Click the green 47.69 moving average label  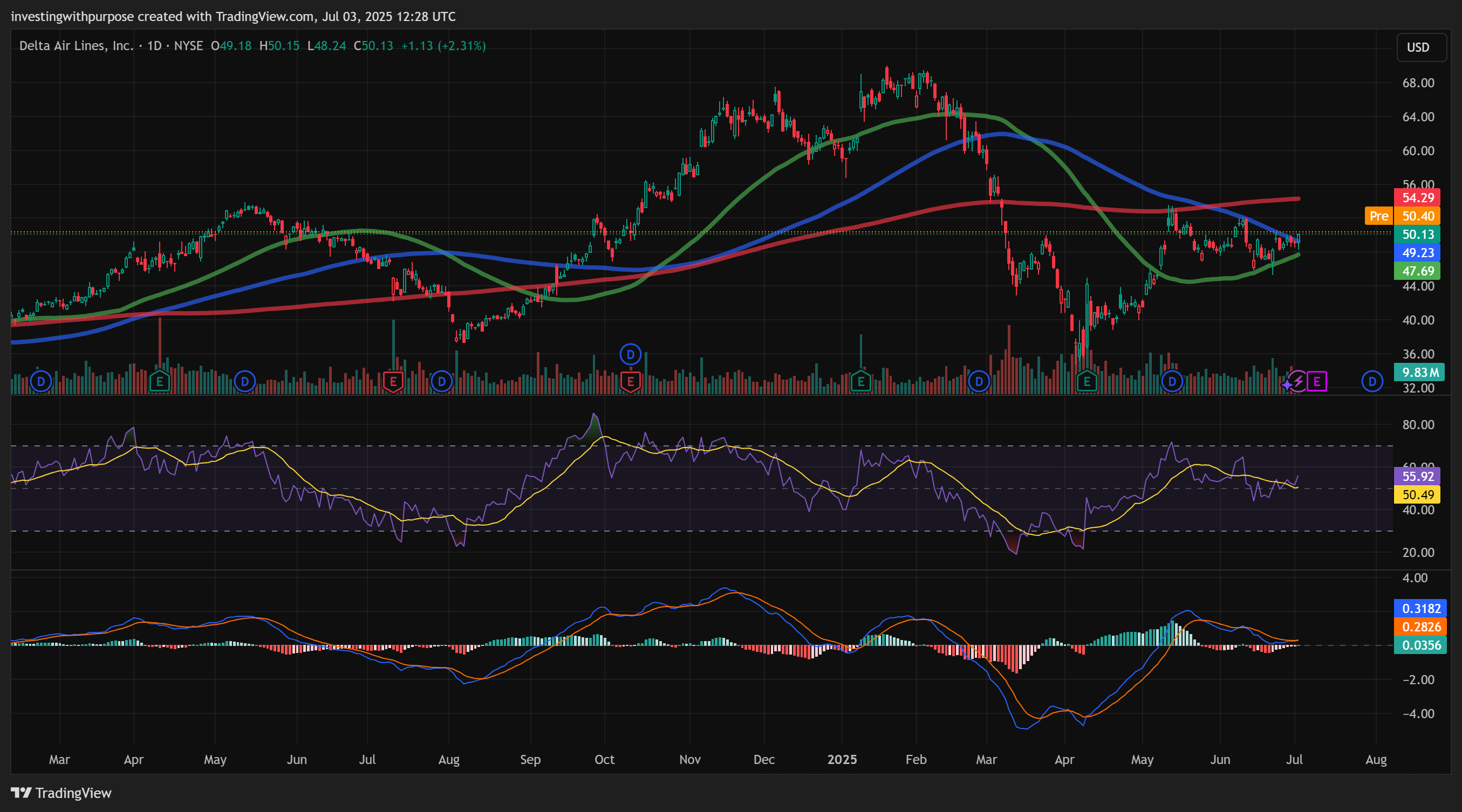pos(1418,271)
